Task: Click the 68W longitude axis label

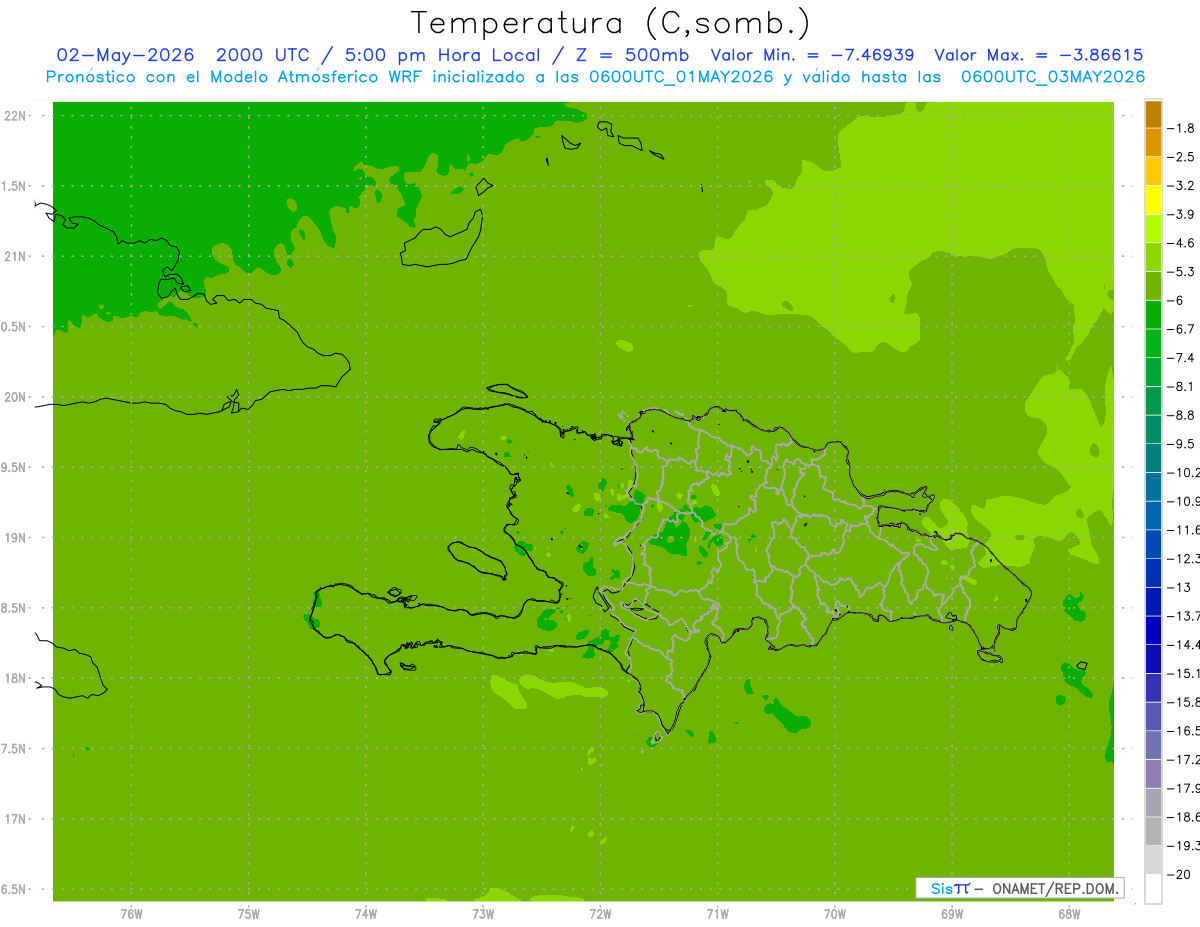Action: [x=1068, y=912]
